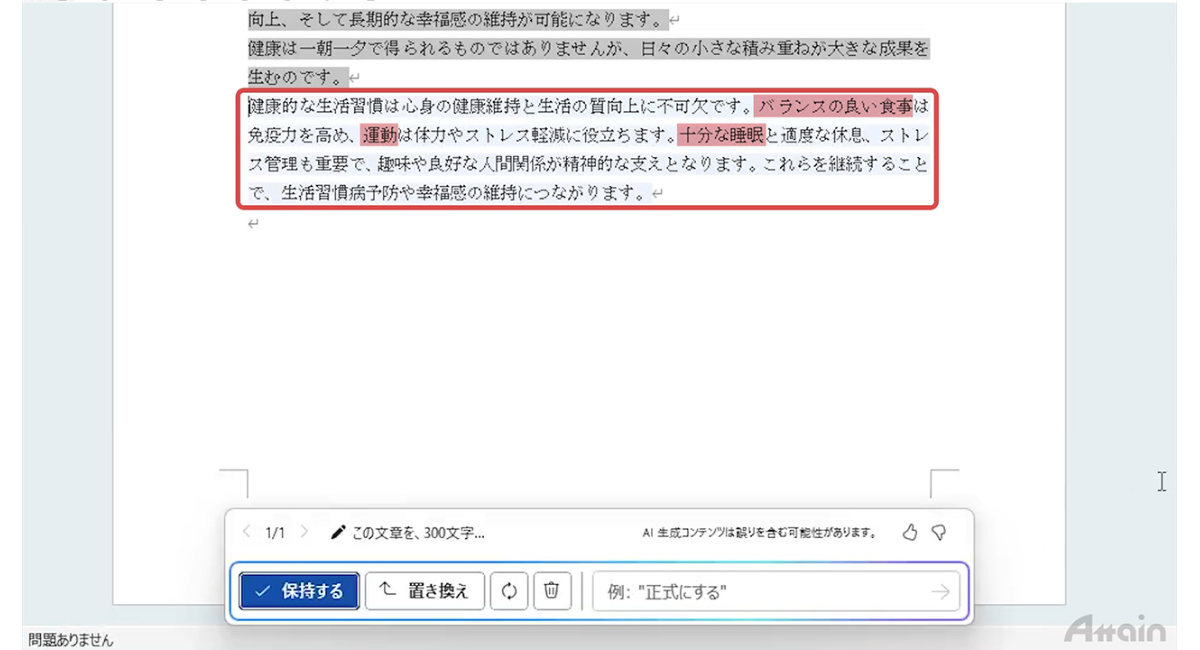Go to the previous draft with the left chevron
The image size is (1200, 650).
tap(247, 533)
